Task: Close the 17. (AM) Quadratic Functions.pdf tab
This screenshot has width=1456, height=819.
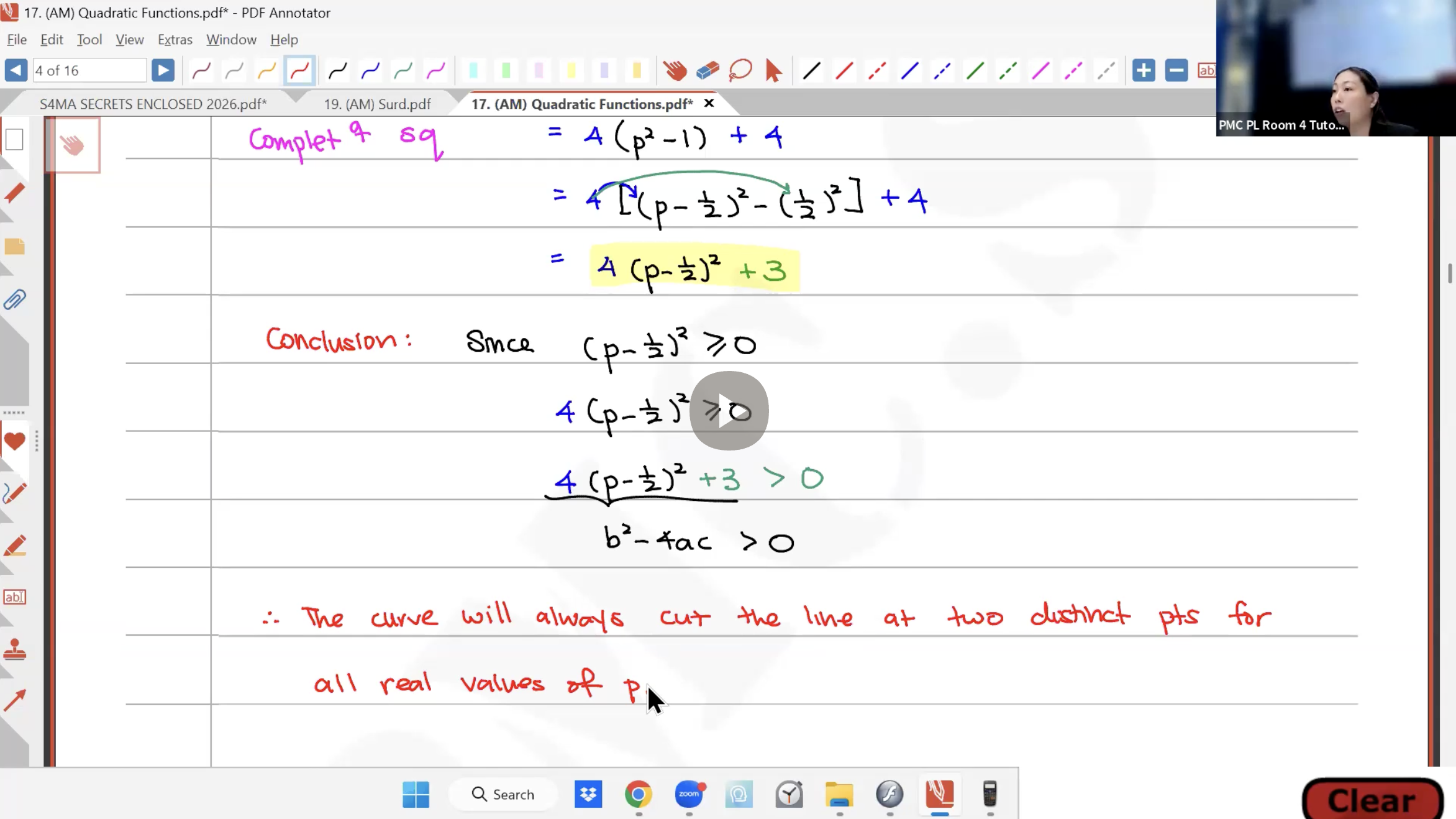Action: tap(709, 103)
